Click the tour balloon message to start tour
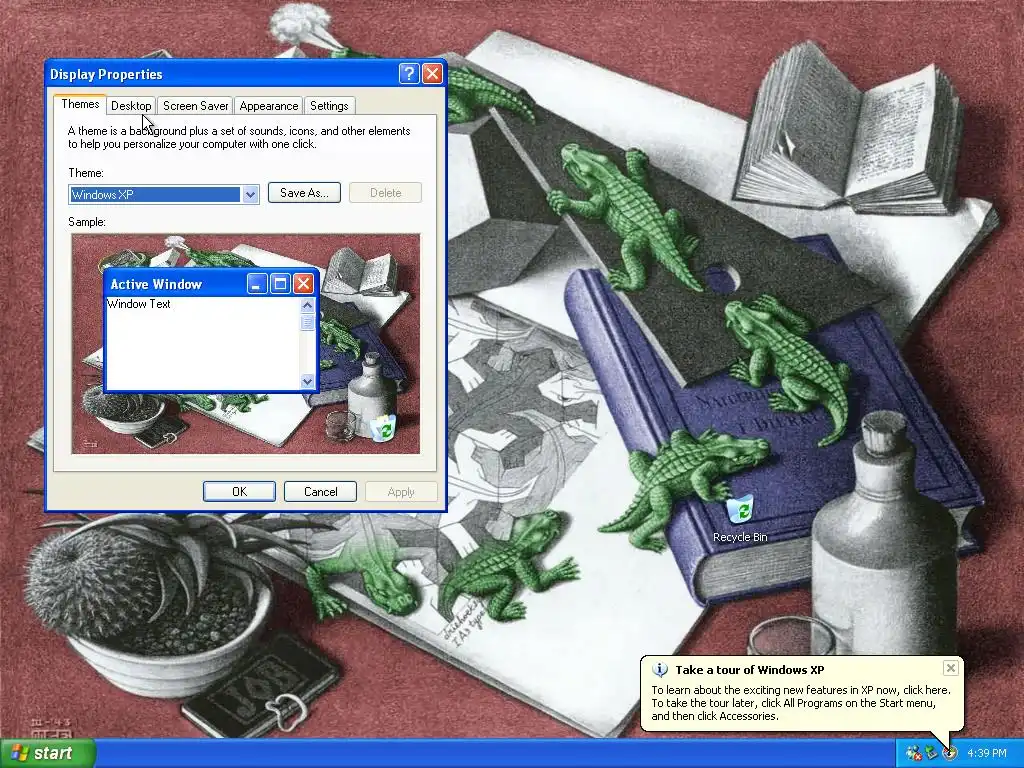The height and width of the screenshot is (768, 1024). click(x=801, y=703)
